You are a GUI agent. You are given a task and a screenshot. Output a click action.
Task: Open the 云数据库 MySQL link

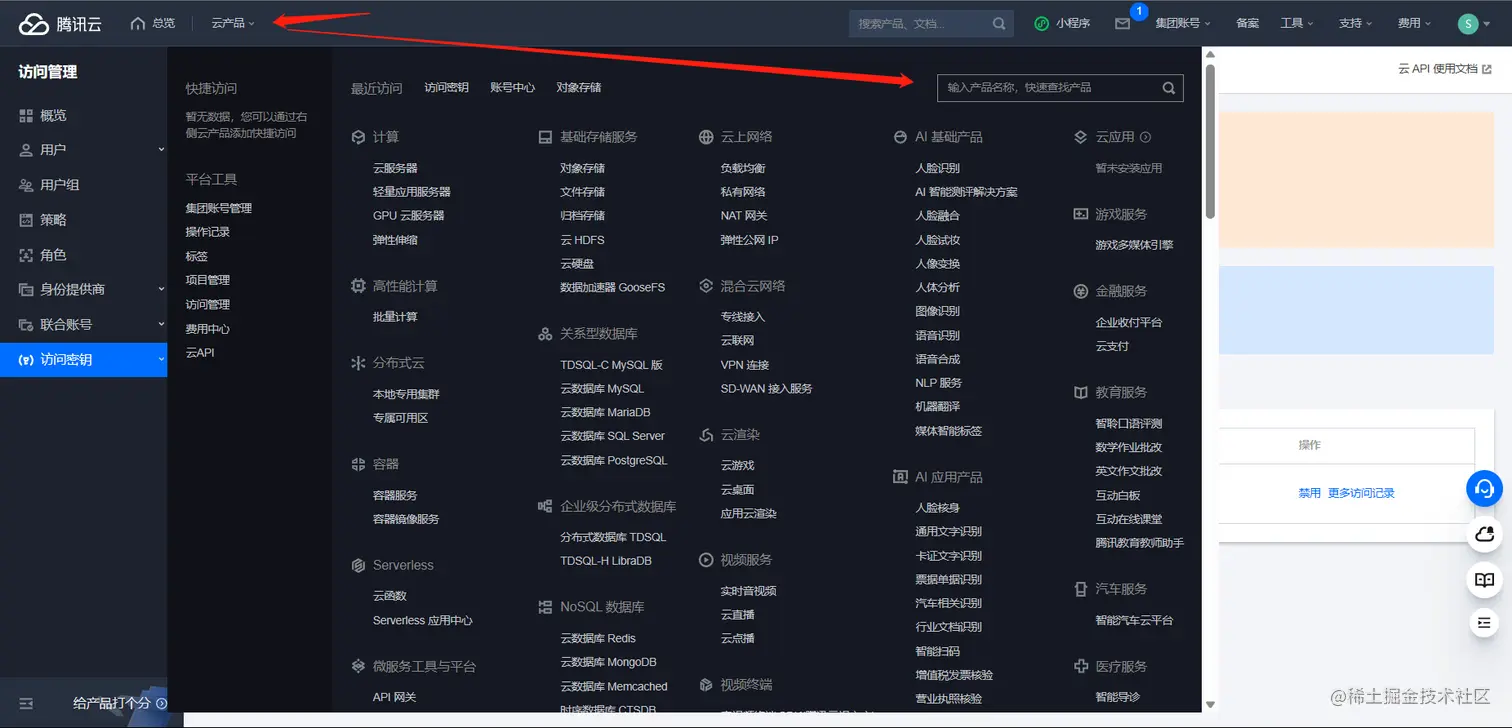(x=602, y=389)
